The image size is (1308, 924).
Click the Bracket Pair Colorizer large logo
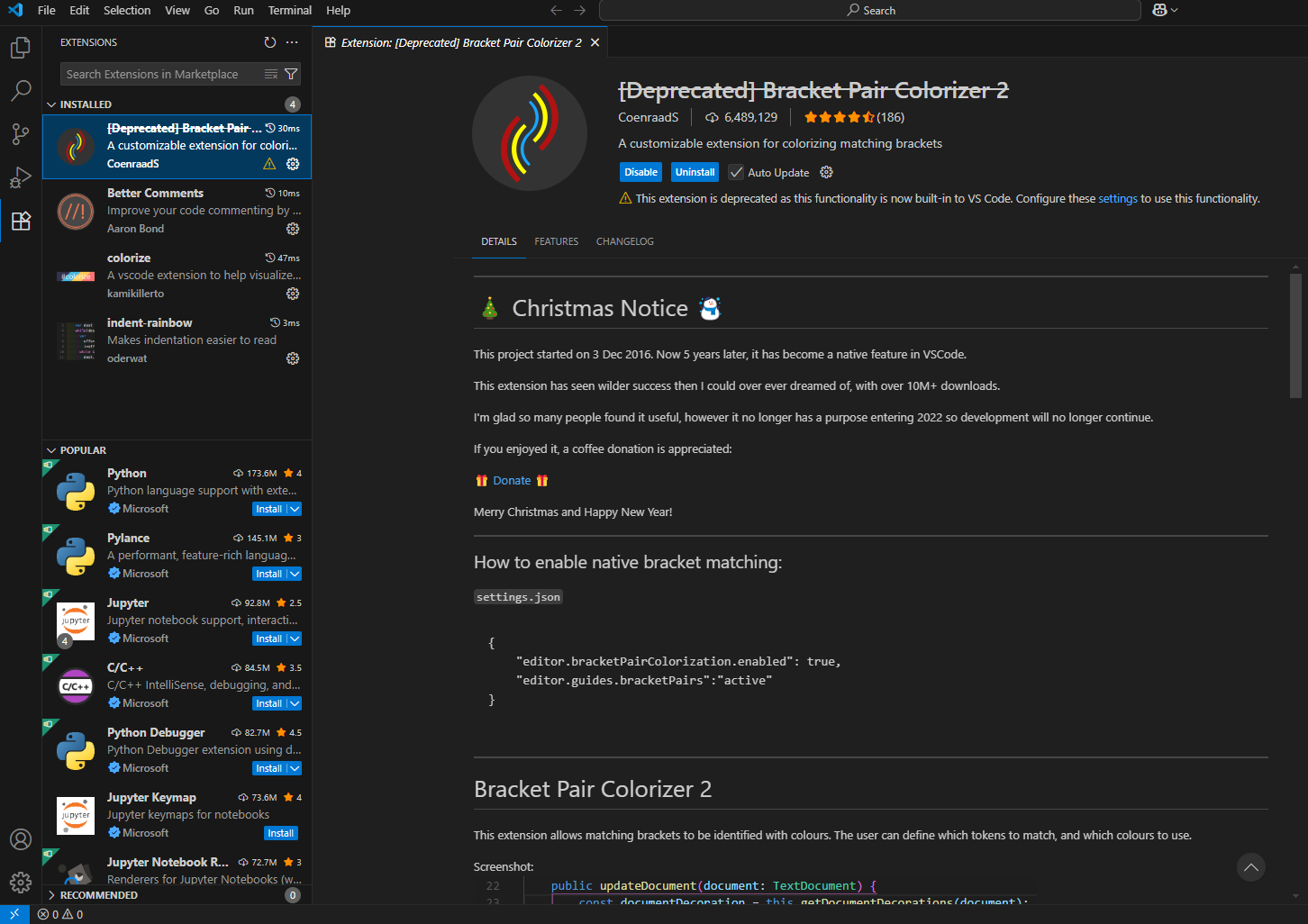pos(530,133)
